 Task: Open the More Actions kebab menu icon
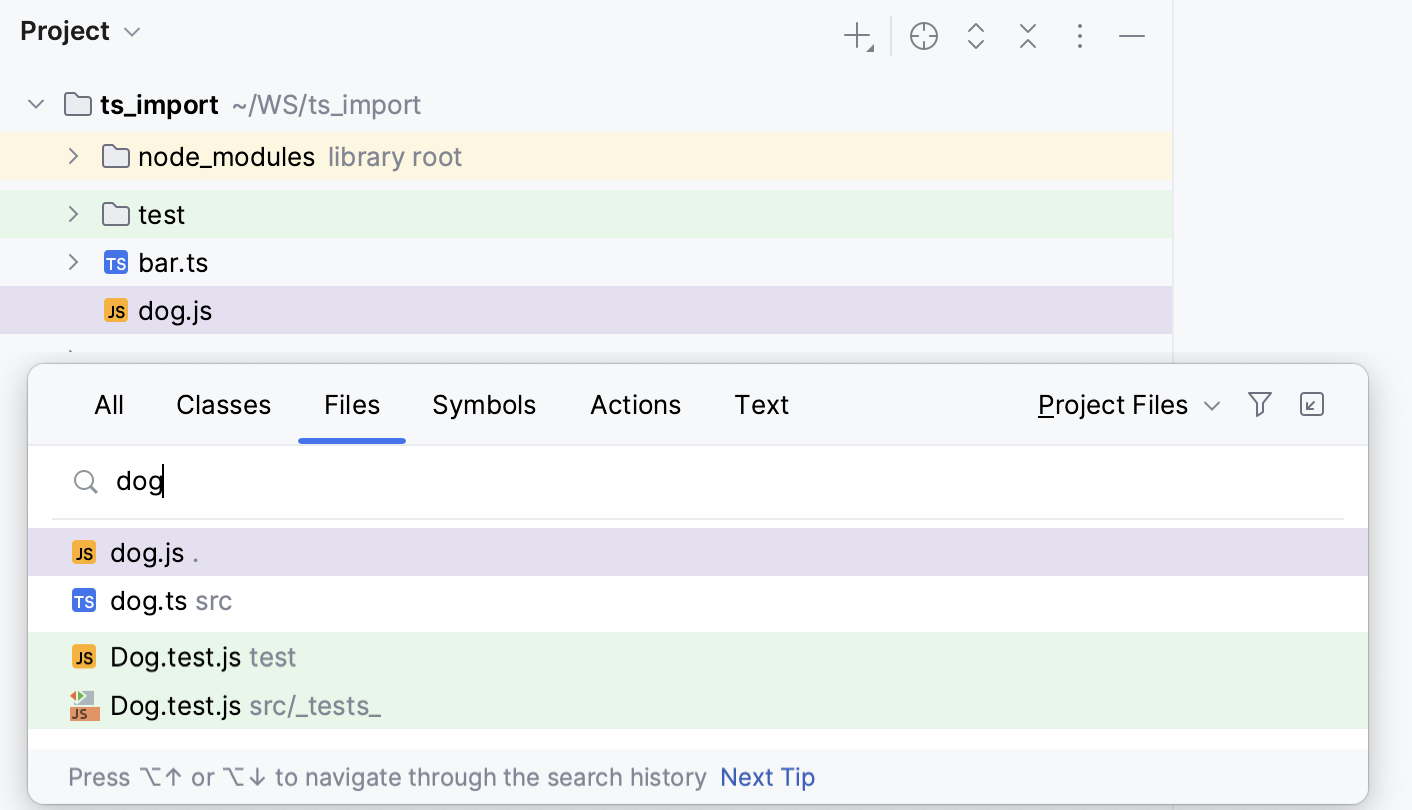tap(1080, 36)
